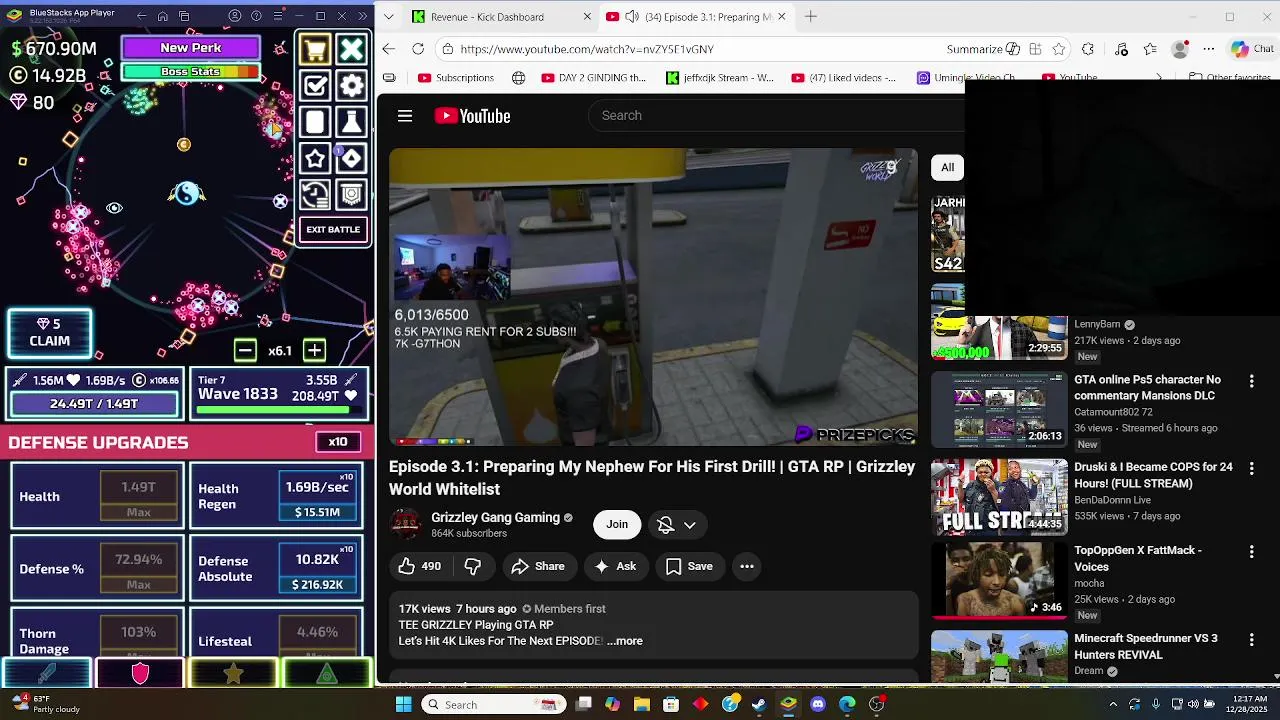Viewport: 1280px width, 720px height.
Task: Open the star icon in game menu
Action: [x=315, y=158]
